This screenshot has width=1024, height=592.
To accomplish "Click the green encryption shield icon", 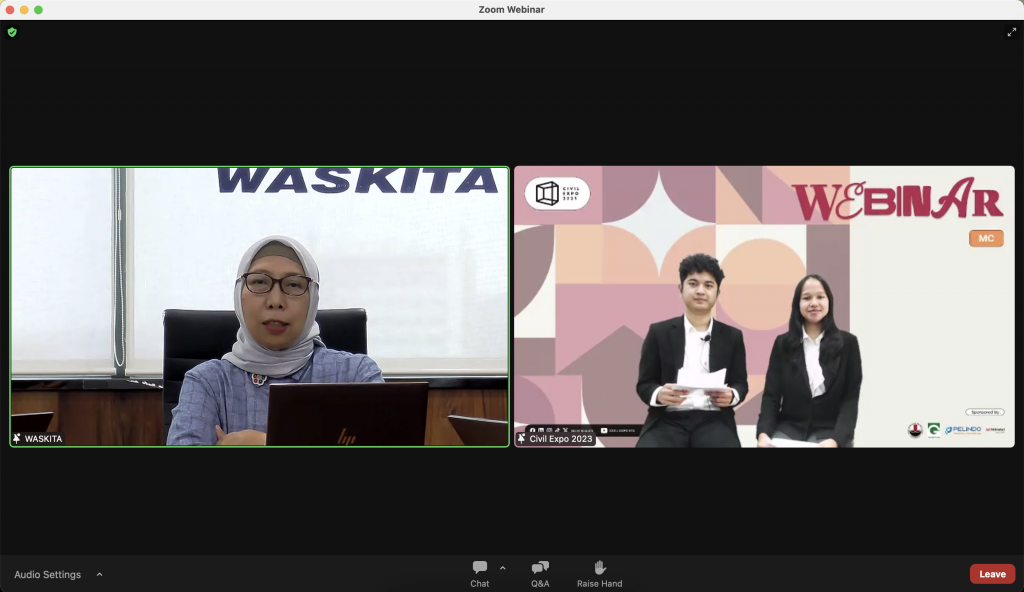I will (12, 32).
